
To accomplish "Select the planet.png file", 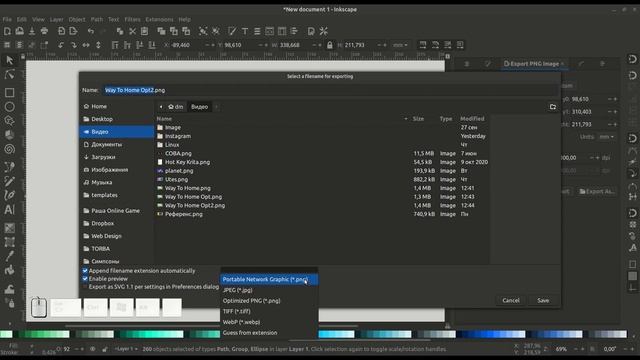I will (322, 171).
